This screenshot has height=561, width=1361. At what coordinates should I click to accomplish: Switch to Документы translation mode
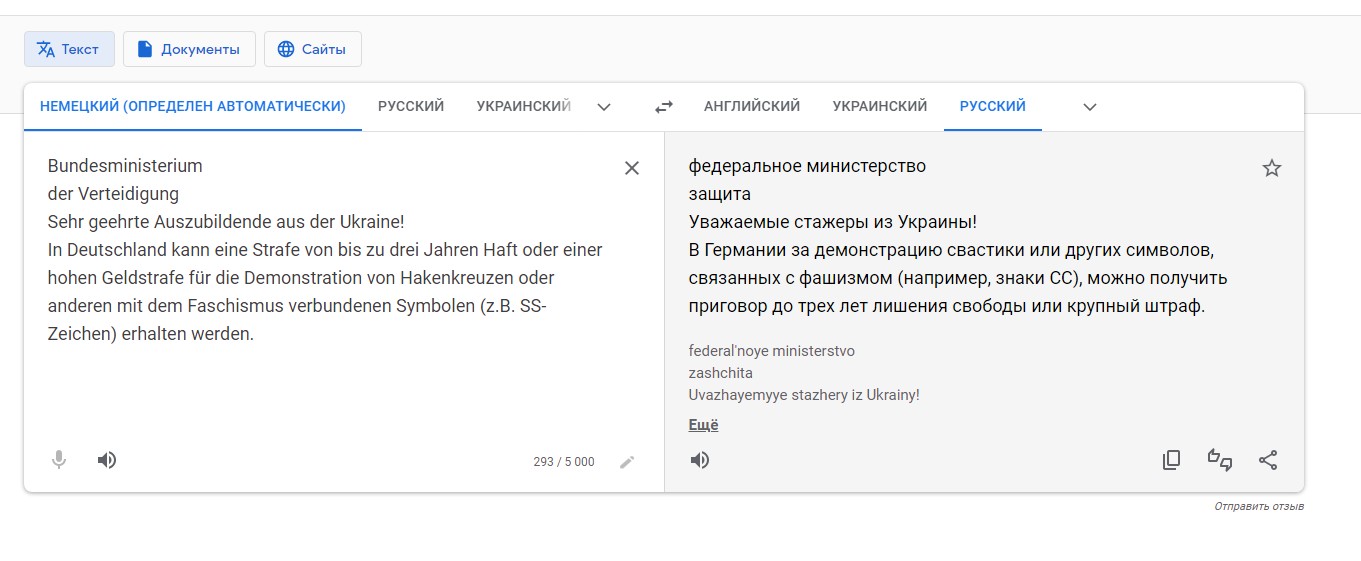coord(189,49)
